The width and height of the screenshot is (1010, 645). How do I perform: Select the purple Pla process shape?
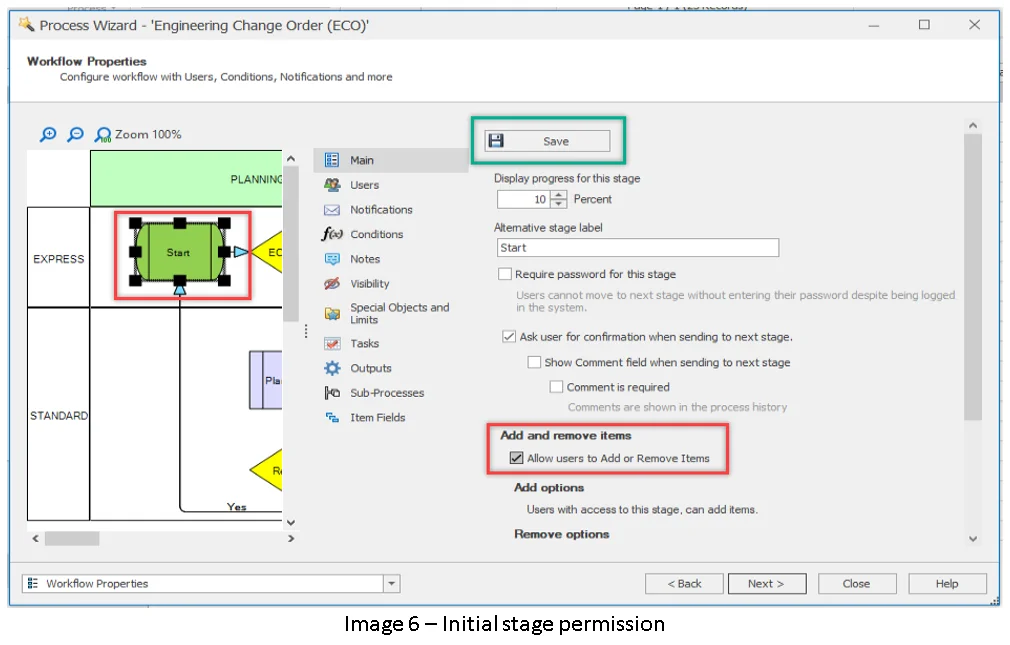coord(266,380)
